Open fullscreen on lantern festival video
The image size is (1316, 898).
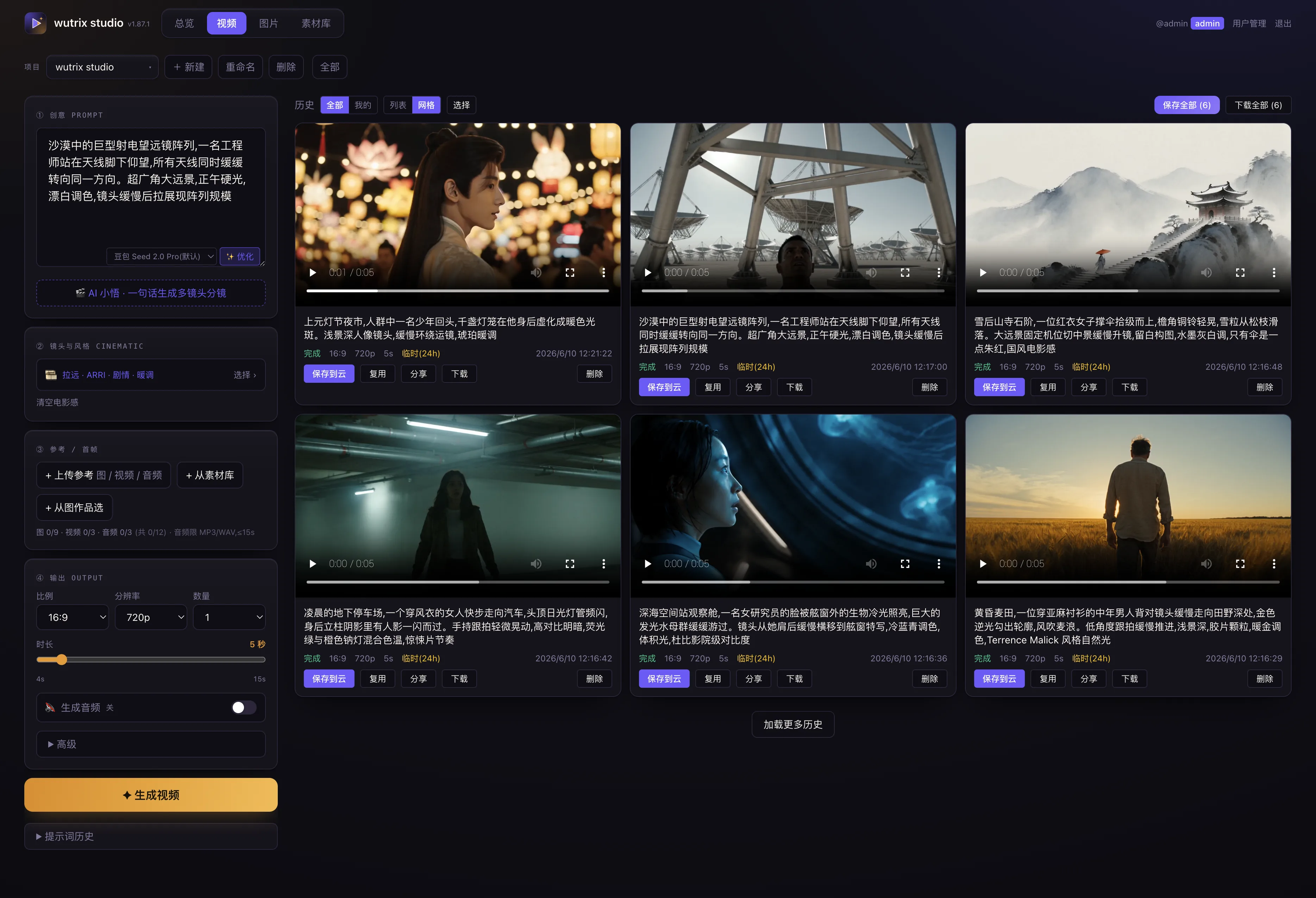(570, 273)
